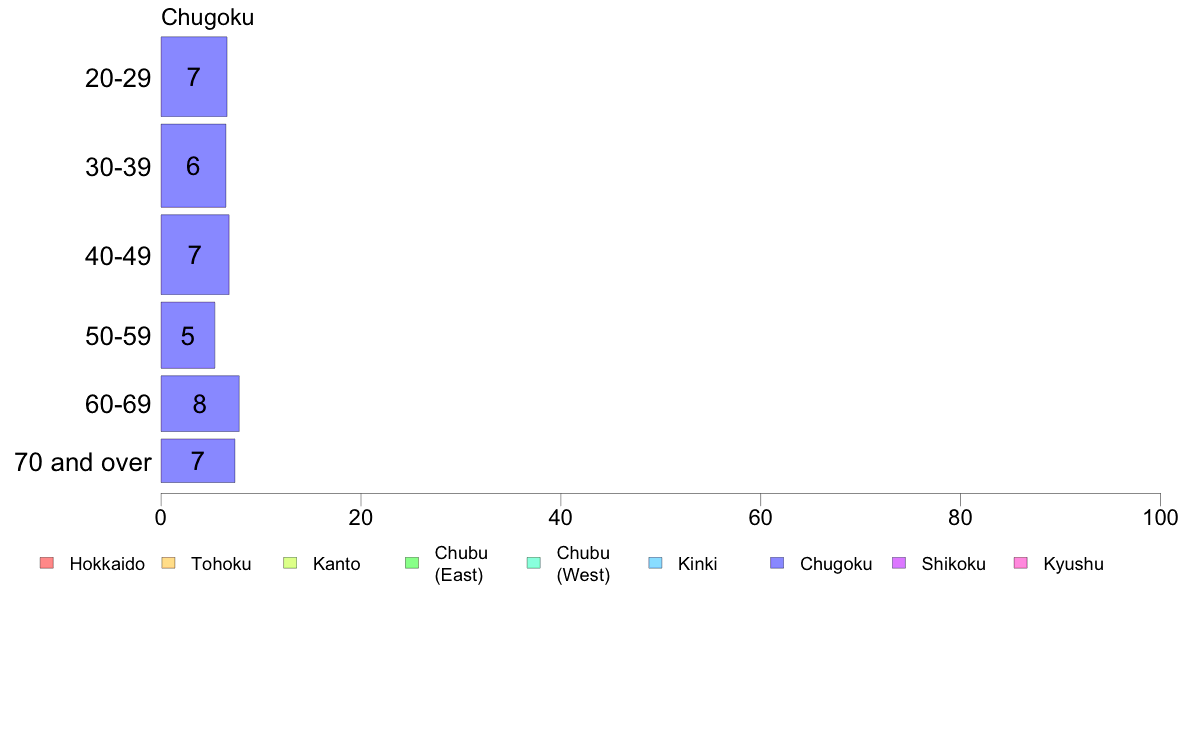The height and width of the screenshot is (736, 1188).
Task: Select the 40-49 age group bar
Action: 195,255
